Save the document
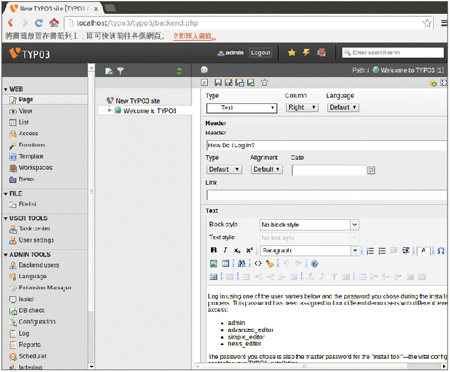Screen dimensions: 450x372 218,83
